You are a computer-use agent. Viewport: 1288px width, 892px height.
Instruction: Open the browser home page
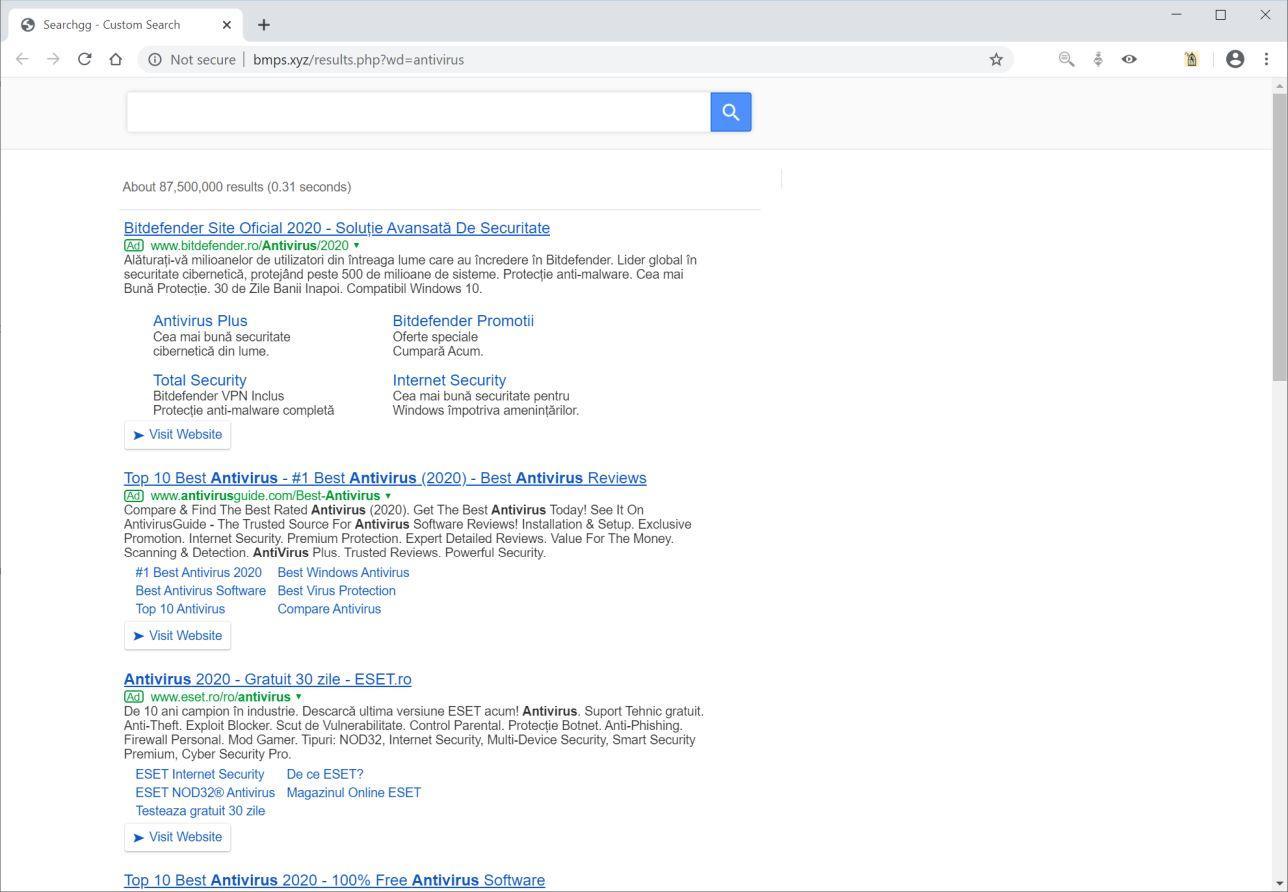tap(116, 59)
